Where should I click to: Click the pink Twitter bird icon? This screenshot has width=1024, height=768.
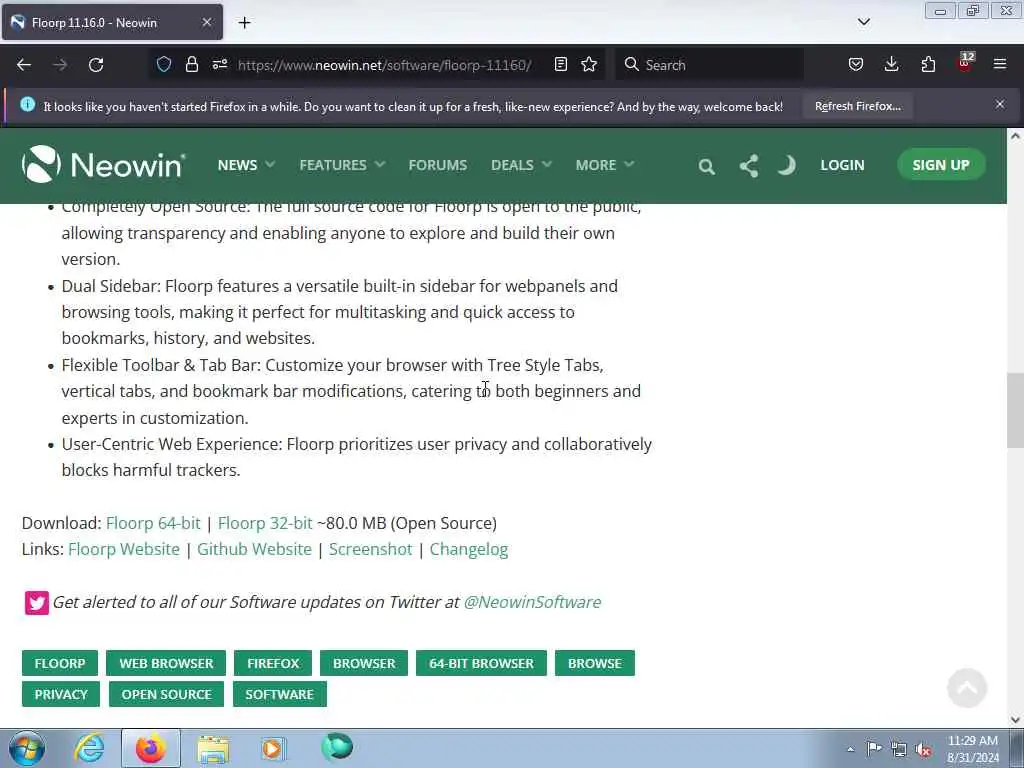tap(37, 602)
